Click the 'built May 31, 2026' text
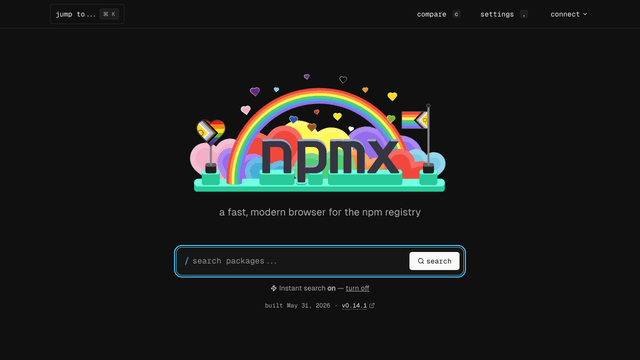The width and height of the screenshot is (640, 360). 297,306
